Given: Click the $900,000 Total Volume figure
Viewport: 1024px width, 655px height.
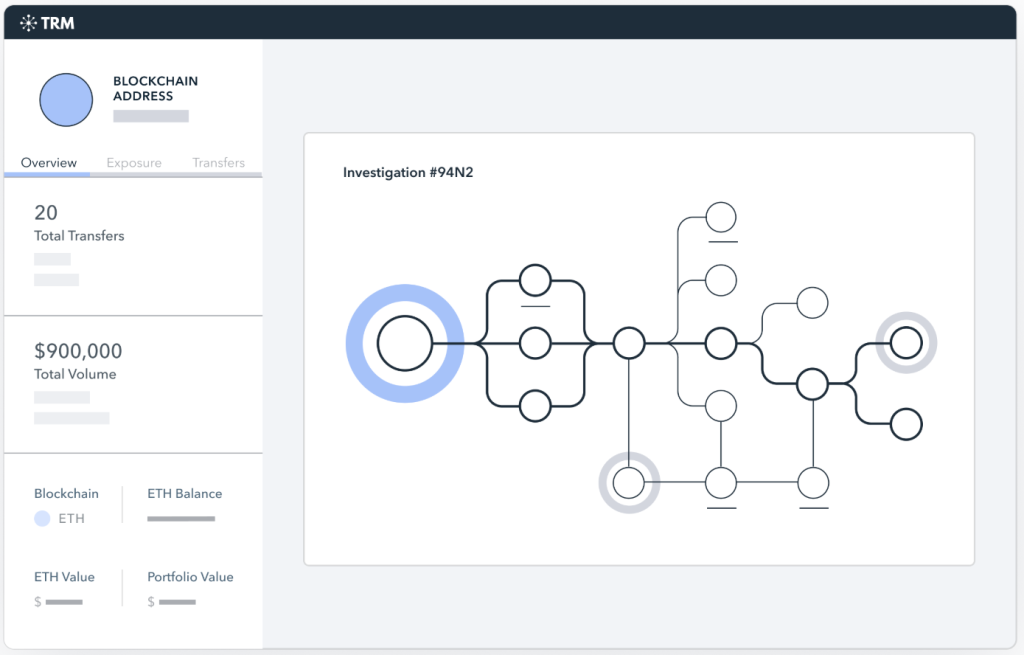Looking at the screenshot, I should [x=78, y=351].
